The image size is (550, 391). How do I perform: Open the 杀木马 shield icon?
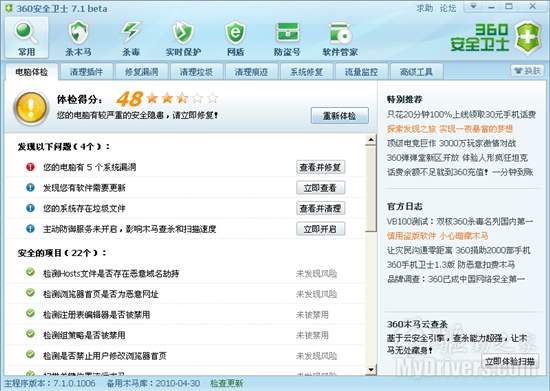79,32
